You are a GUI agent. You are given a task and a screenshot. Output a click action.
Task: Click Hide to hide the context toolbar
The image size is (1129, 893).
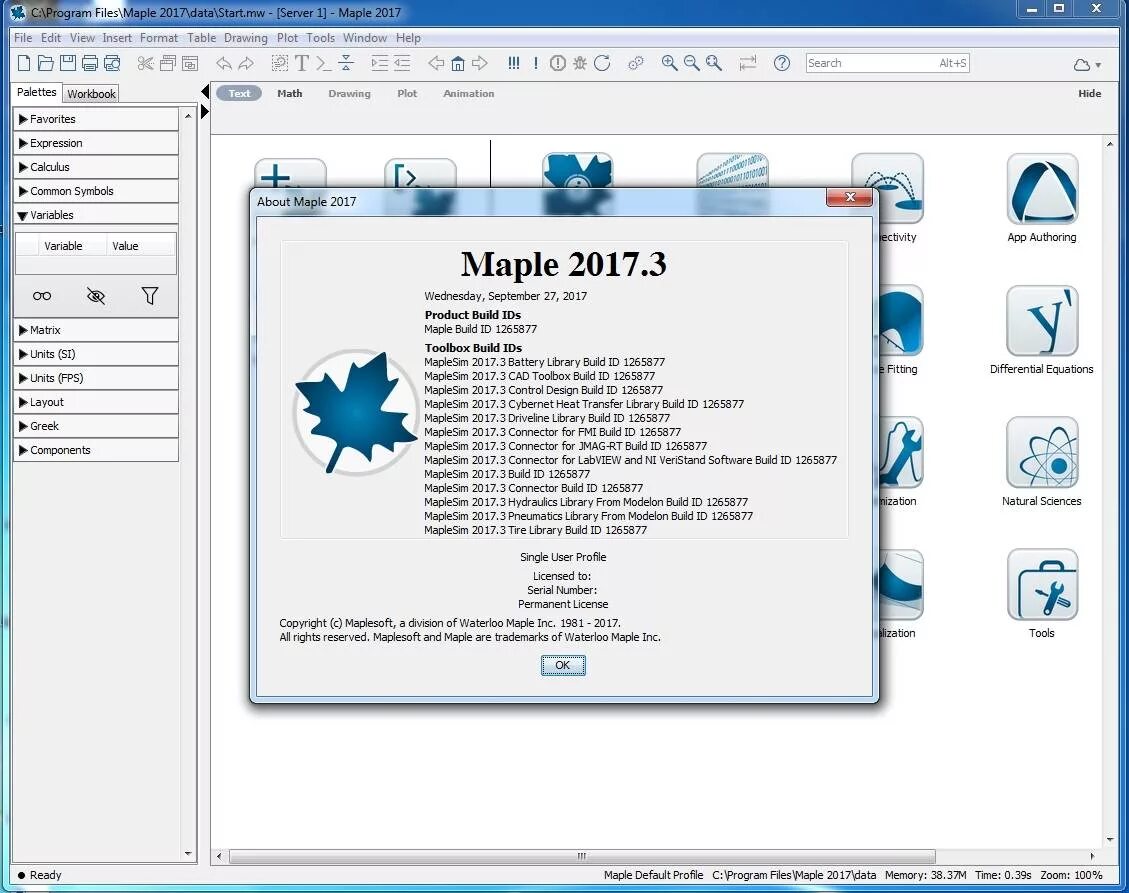[1089, 94]
